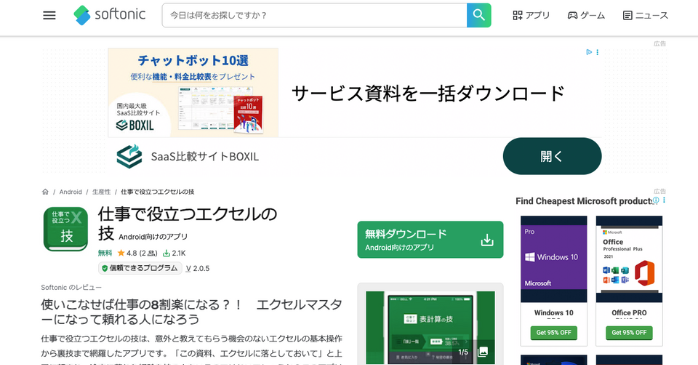Go to home via breadcrumb house icon
698x365 pixels.
(45, 192)
